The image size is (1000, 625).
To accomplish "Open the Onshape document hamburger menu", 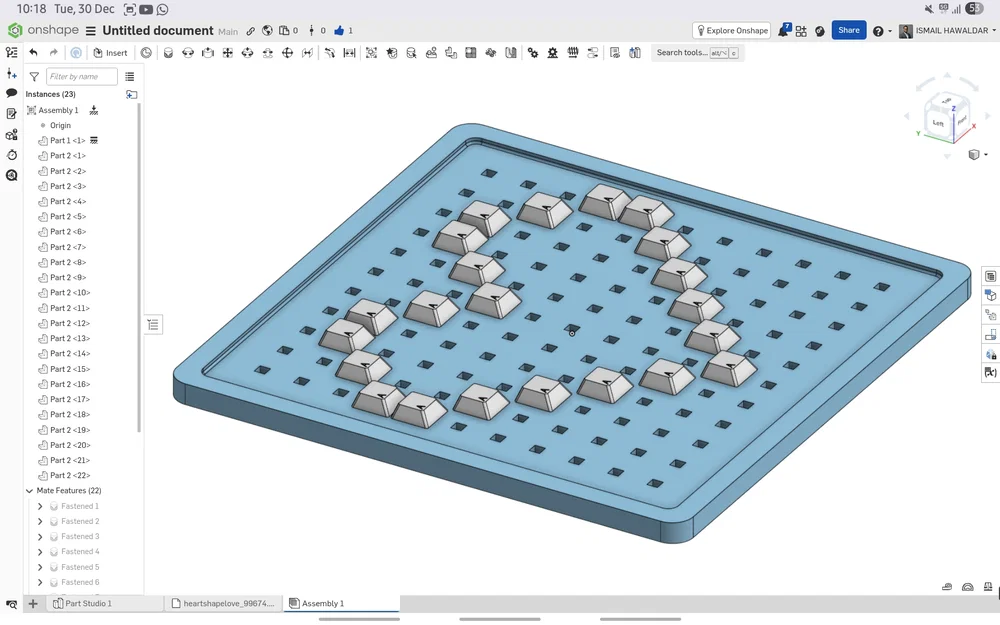I will coord(91,31).
